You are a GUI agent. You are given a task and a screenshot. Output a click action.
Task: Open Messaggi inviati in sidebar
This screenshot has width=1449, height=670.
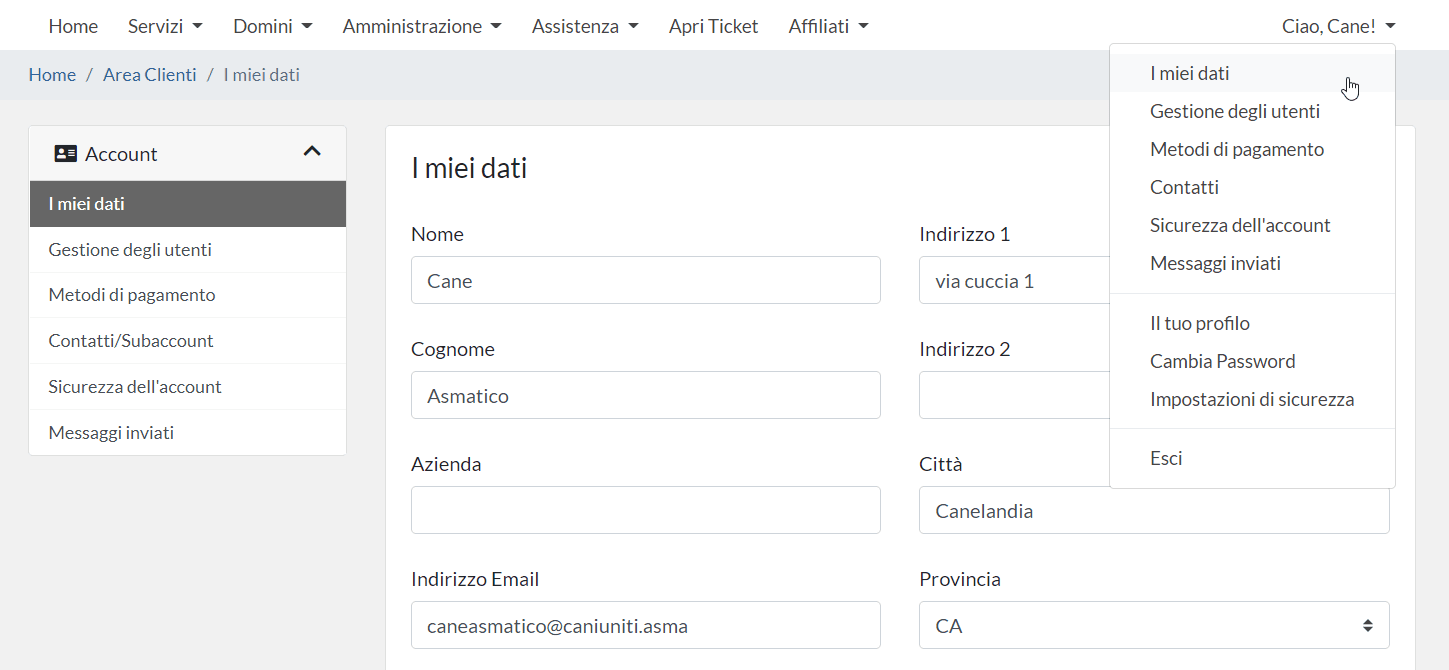(x=111, y=433)
